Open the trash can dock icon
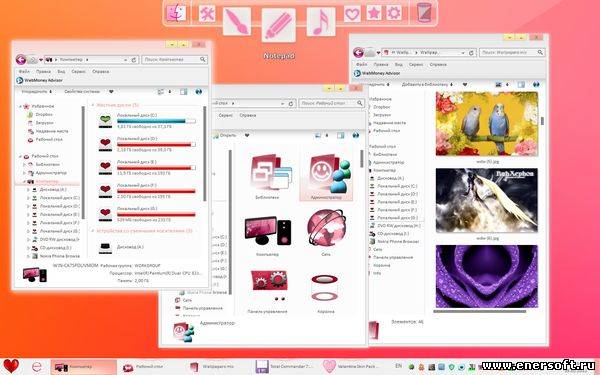Viewport: 600px width, 375px height. pos(424,13)
